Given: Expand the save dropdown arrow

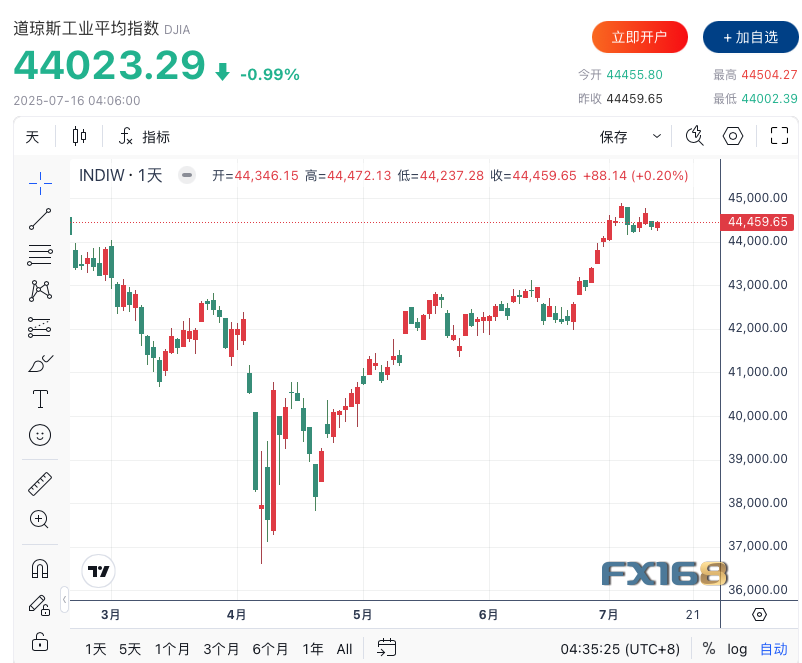Looking at the screenshot, I should pos(657,136).
